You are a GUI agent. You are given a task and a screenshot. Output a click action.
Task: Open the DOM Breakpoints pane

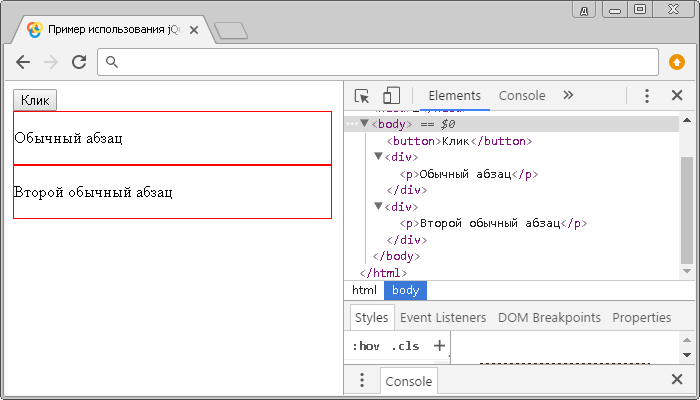(x=549, y=317)
